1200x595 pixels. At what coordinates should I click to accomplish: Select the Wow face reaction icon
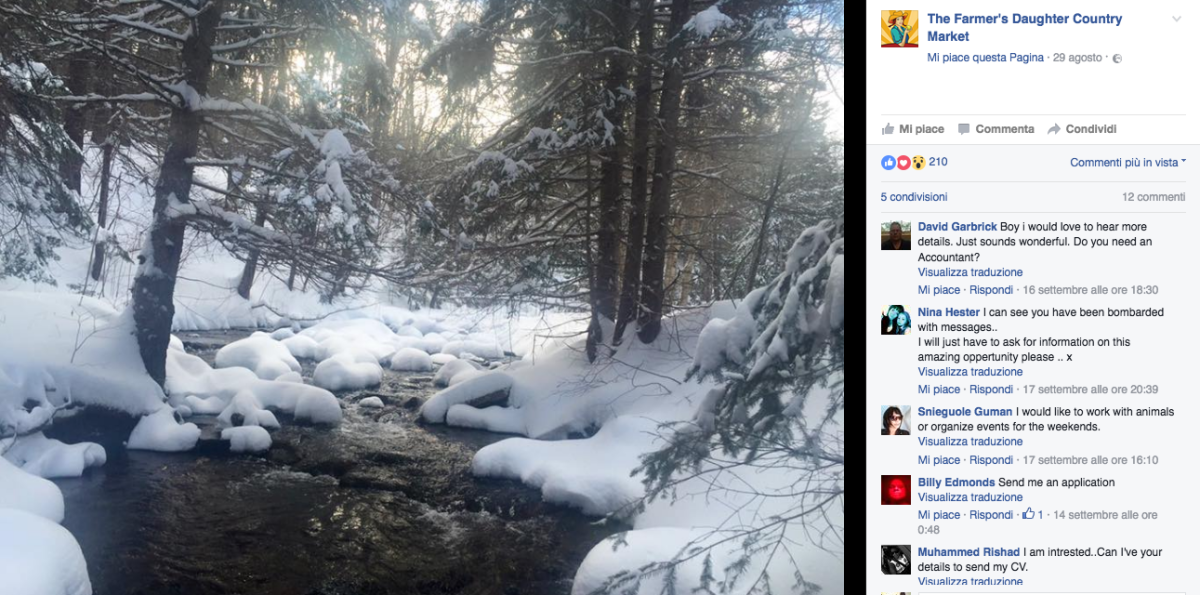pyautogui.click(x=918, y=163)
